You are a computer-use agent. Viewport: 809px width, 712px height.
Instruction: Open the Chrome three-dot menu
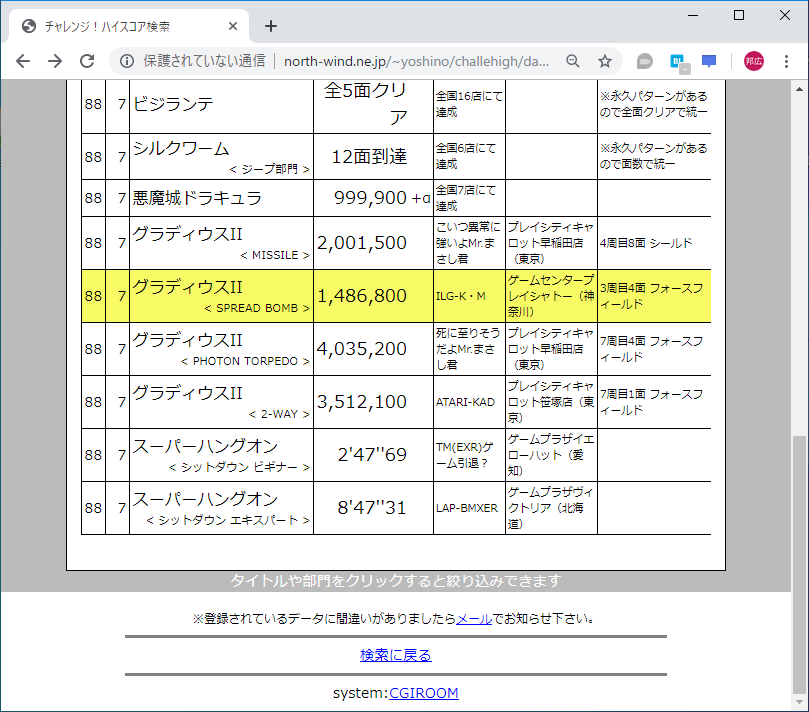point(786,61)
